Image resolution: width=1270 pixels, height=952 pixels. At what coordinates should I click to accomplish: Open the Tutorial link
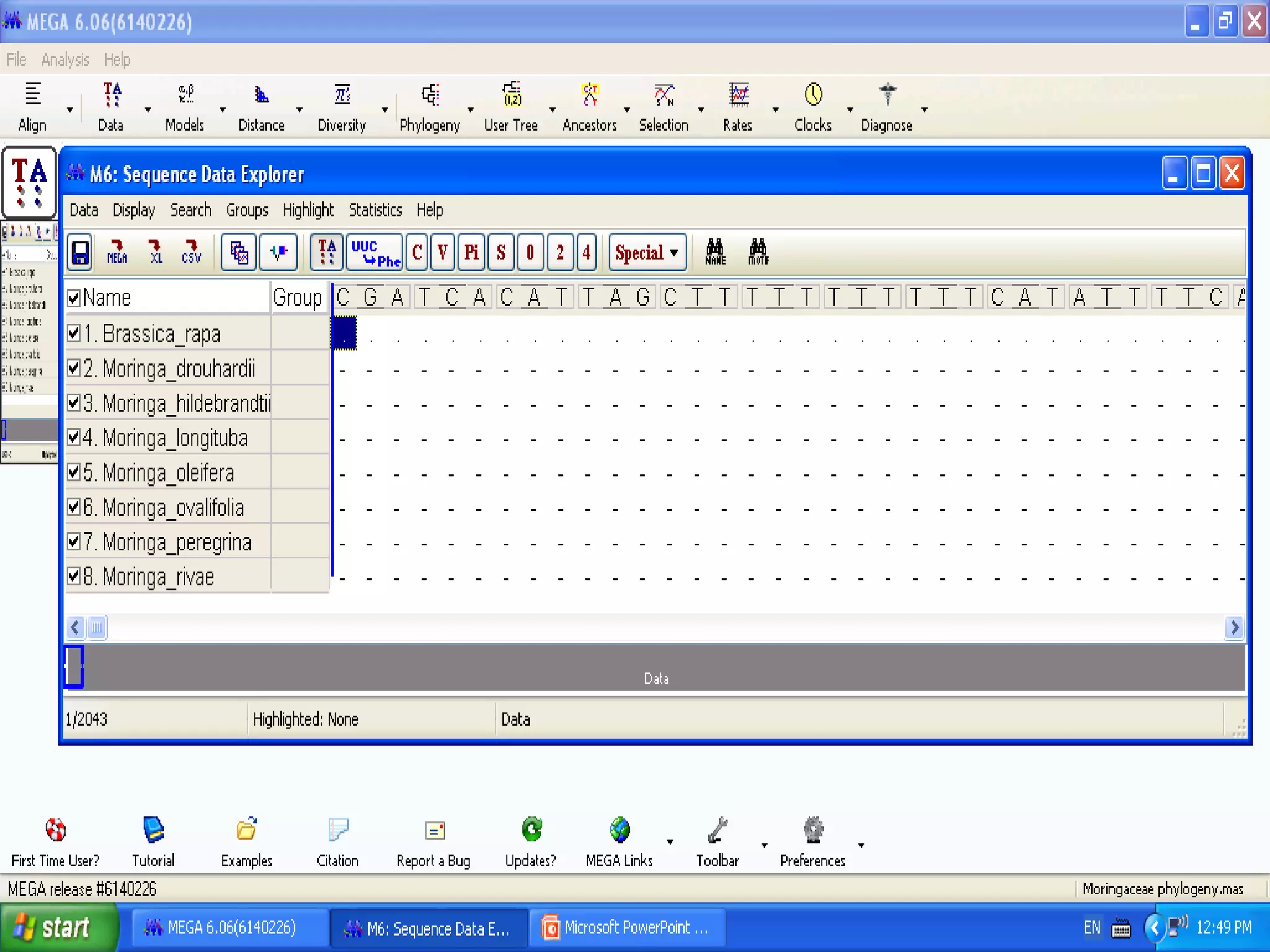coord(153,842)
